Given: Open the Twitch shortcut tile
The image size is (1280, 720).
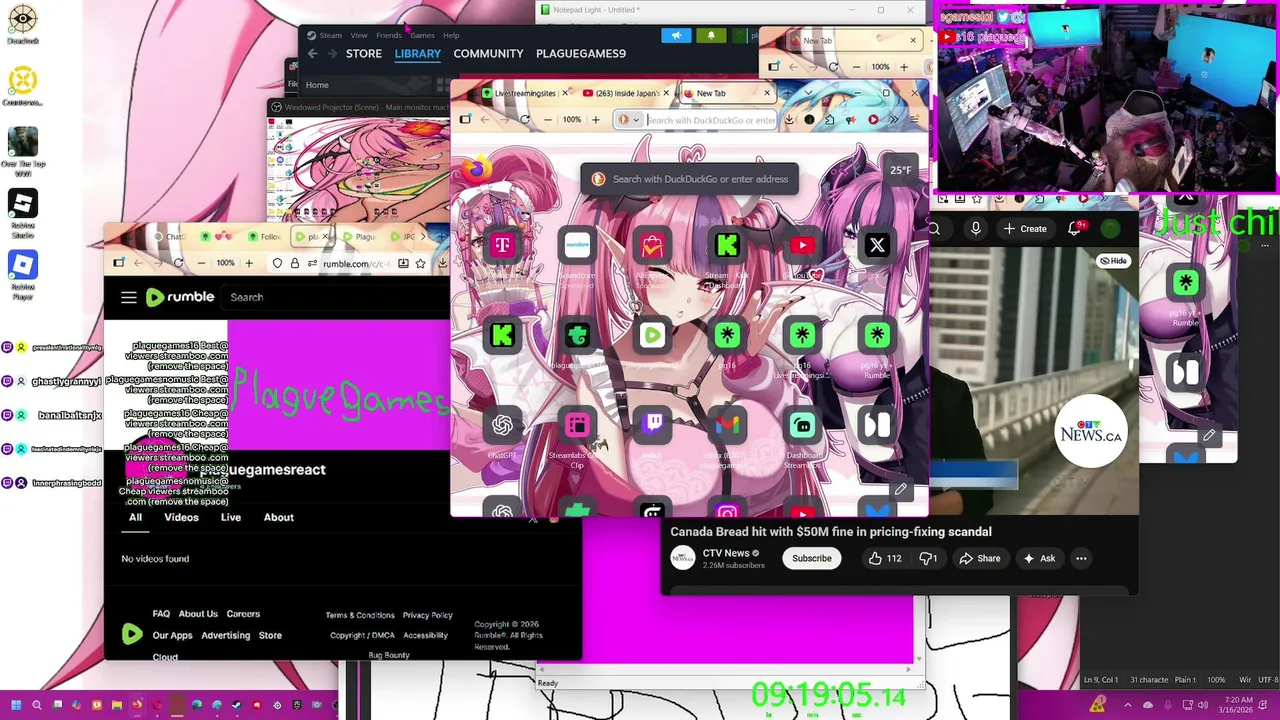Looking at the screenshot, I should pyautogui.click(x=652, y=425).
